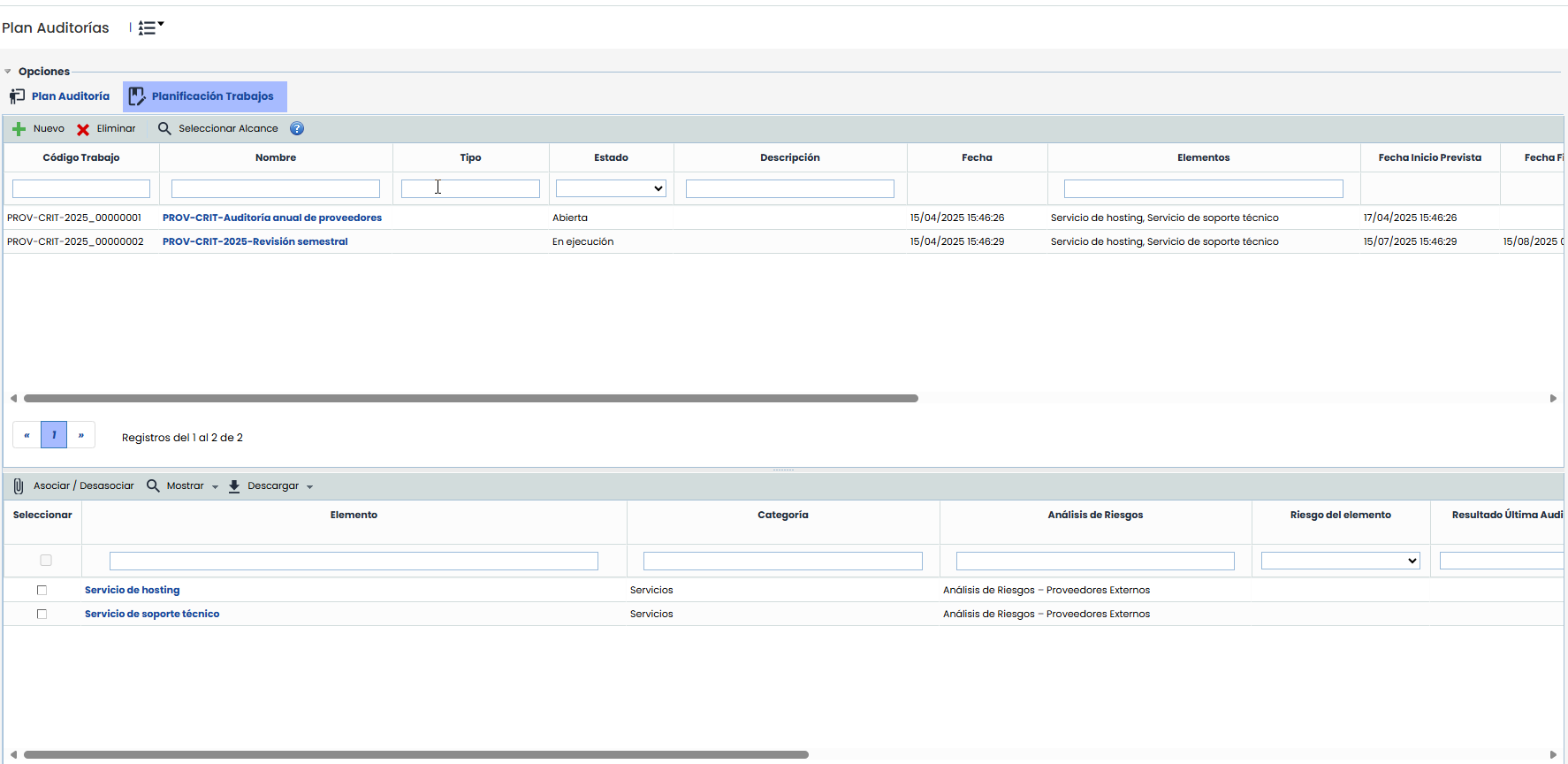Click the Descargar download icon
The height and width of the screenshot is (764, 1568).
[x=234, y=486]
